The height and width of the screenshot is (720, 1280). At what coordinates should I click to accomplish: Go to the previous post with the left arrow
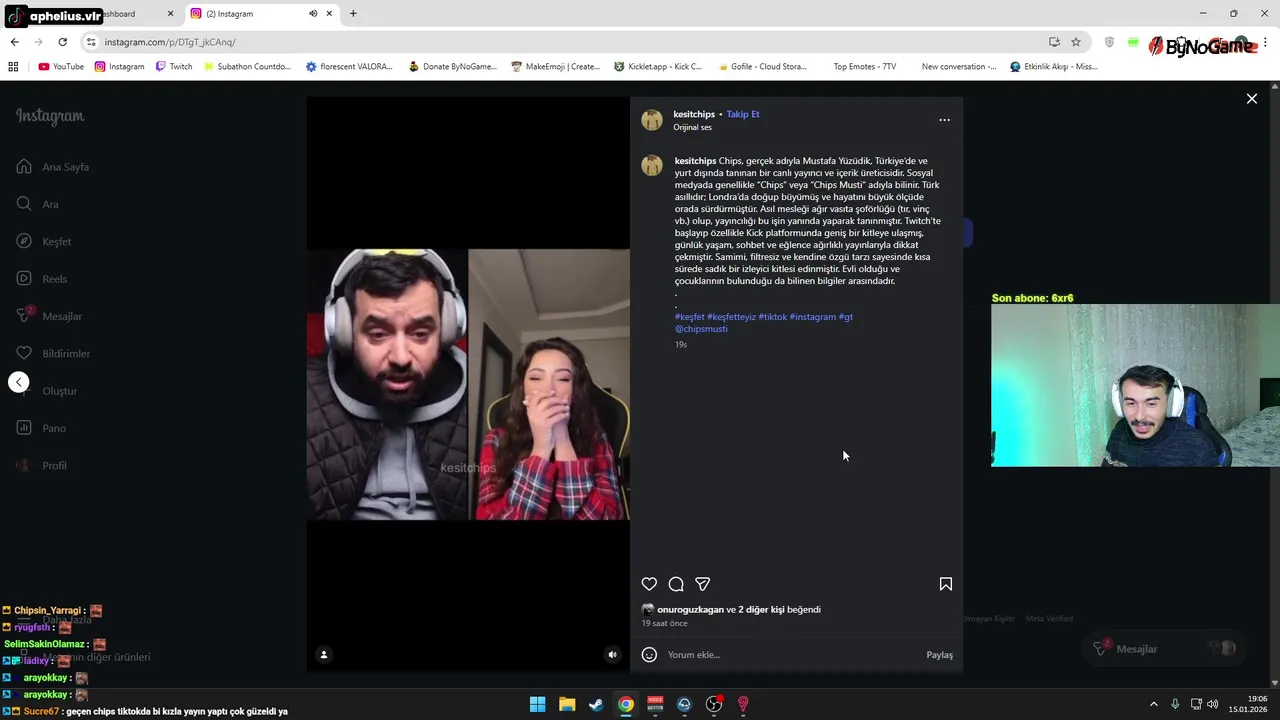(x=18, y=382)
